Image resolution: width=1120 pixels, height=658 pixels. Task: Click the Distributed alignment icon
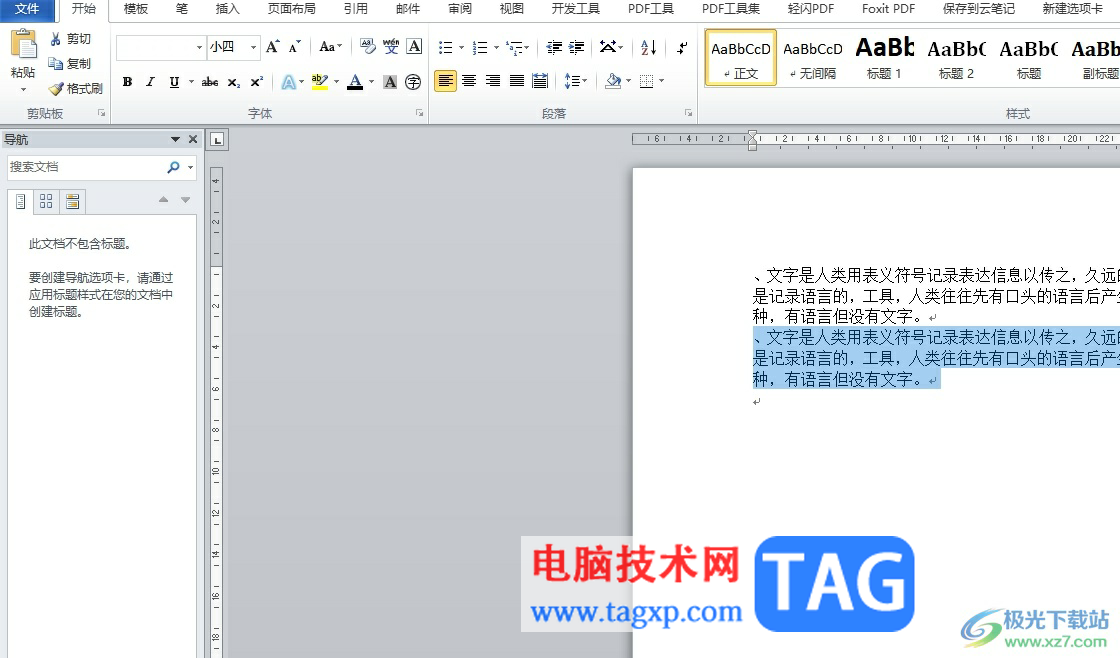[541, 81]
